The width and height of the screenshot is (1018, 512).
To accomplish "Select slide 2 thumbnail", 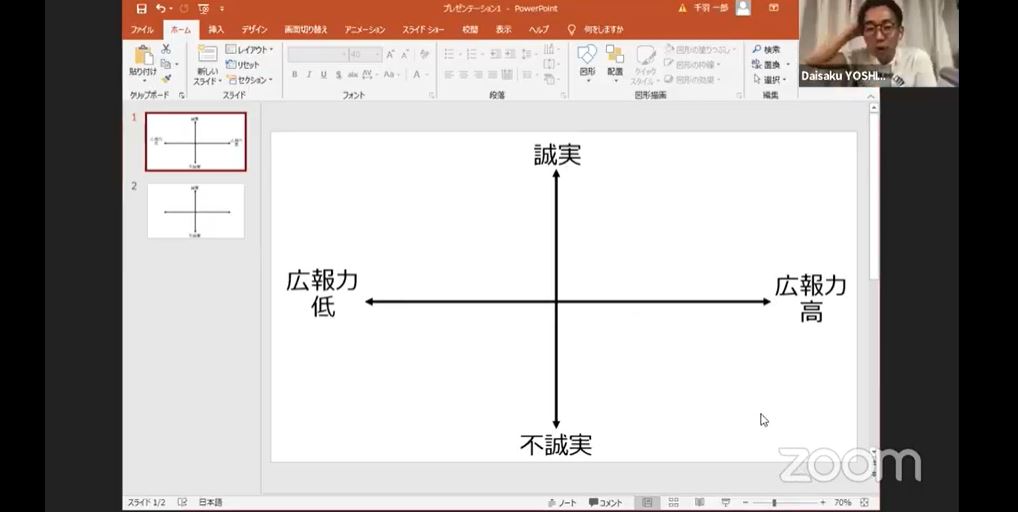I will coord(195,211).
